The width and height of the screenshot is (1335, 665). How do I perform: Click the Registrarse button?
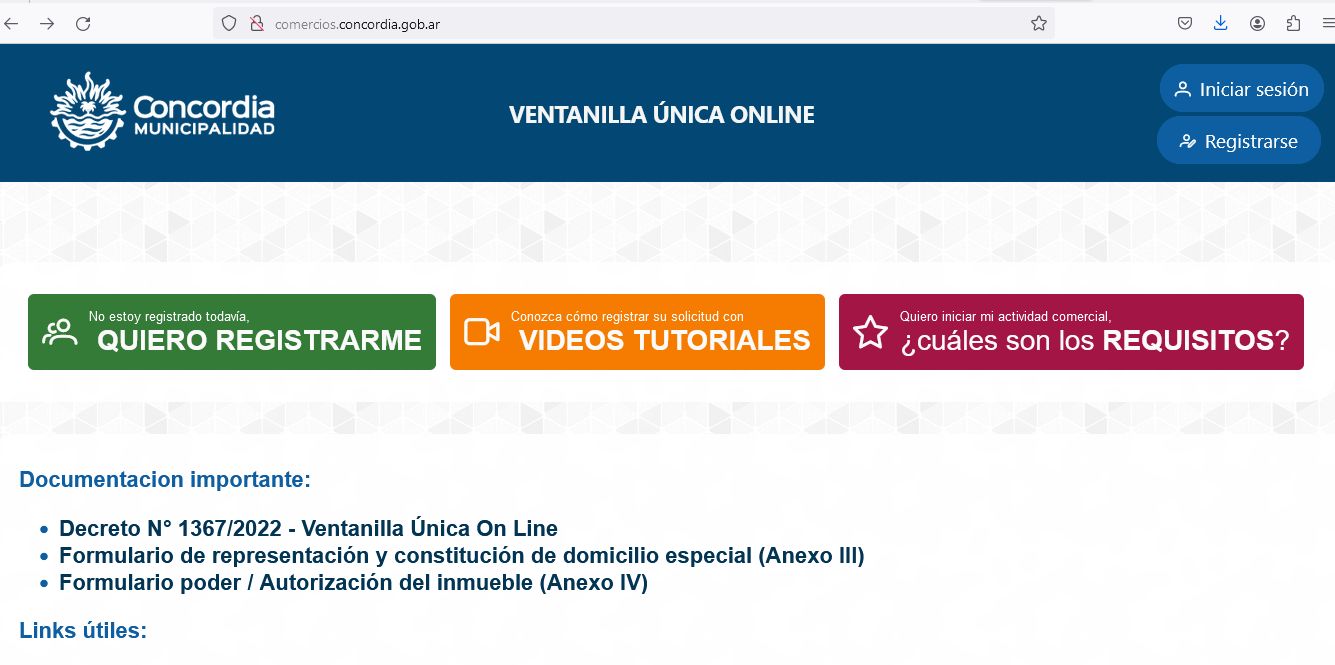[1238, 141]
